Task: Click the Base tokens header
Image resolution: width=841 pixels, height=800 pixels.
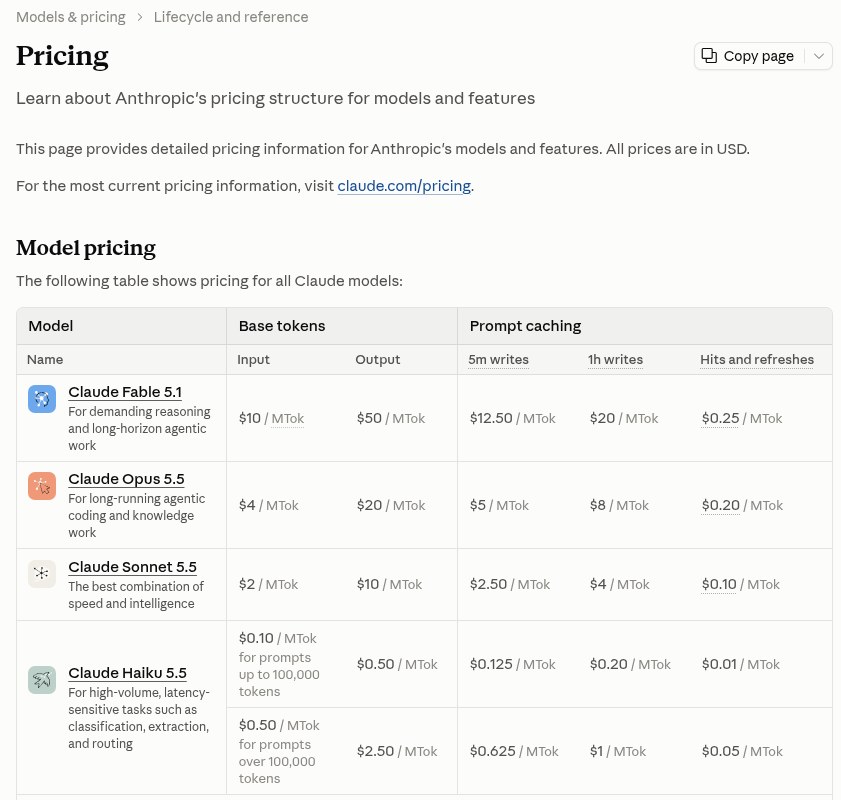Action: 282,326
